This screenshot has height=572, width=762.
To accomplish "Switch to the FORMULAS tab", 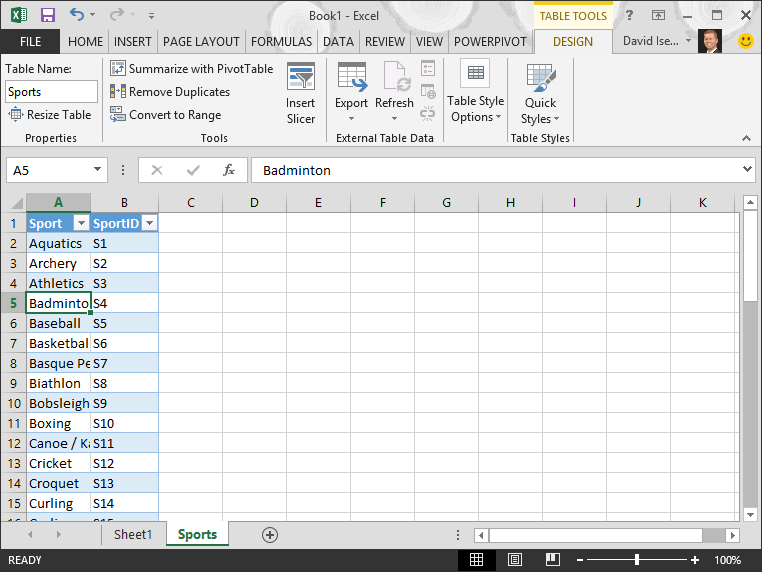I will click(281, 42).
